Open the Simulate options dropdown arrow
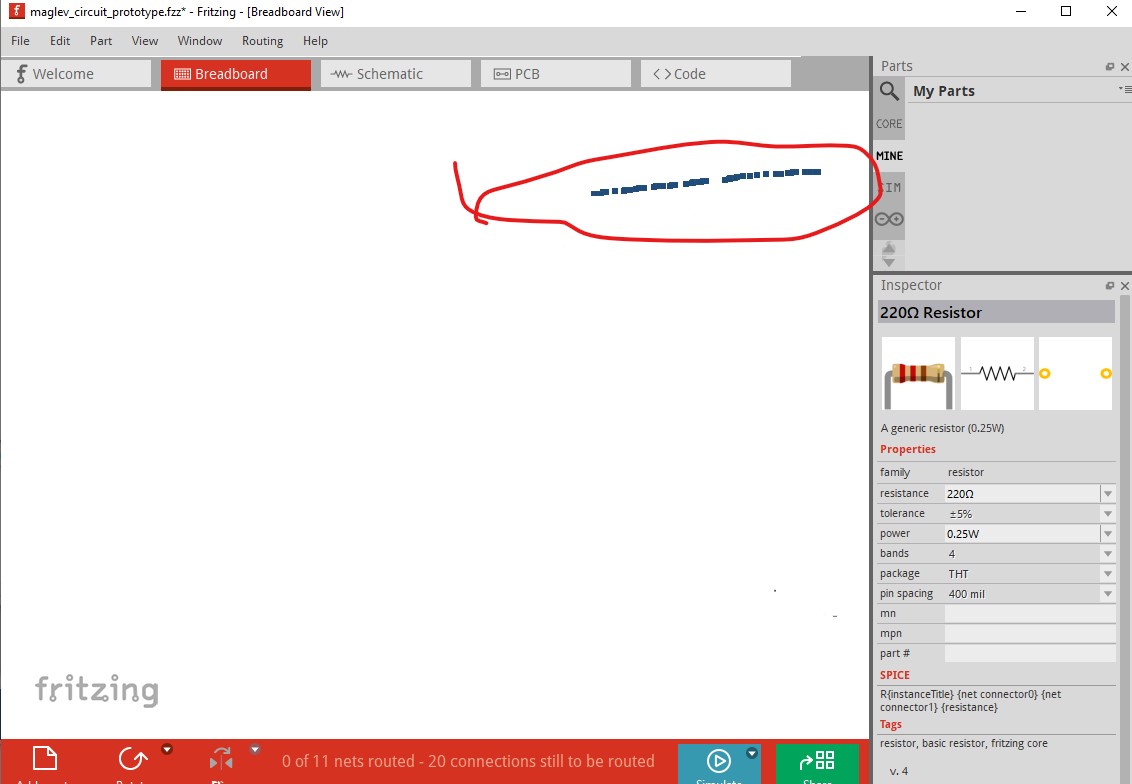The height and width of the screenshot is (784, 1132). pos(752,753)
